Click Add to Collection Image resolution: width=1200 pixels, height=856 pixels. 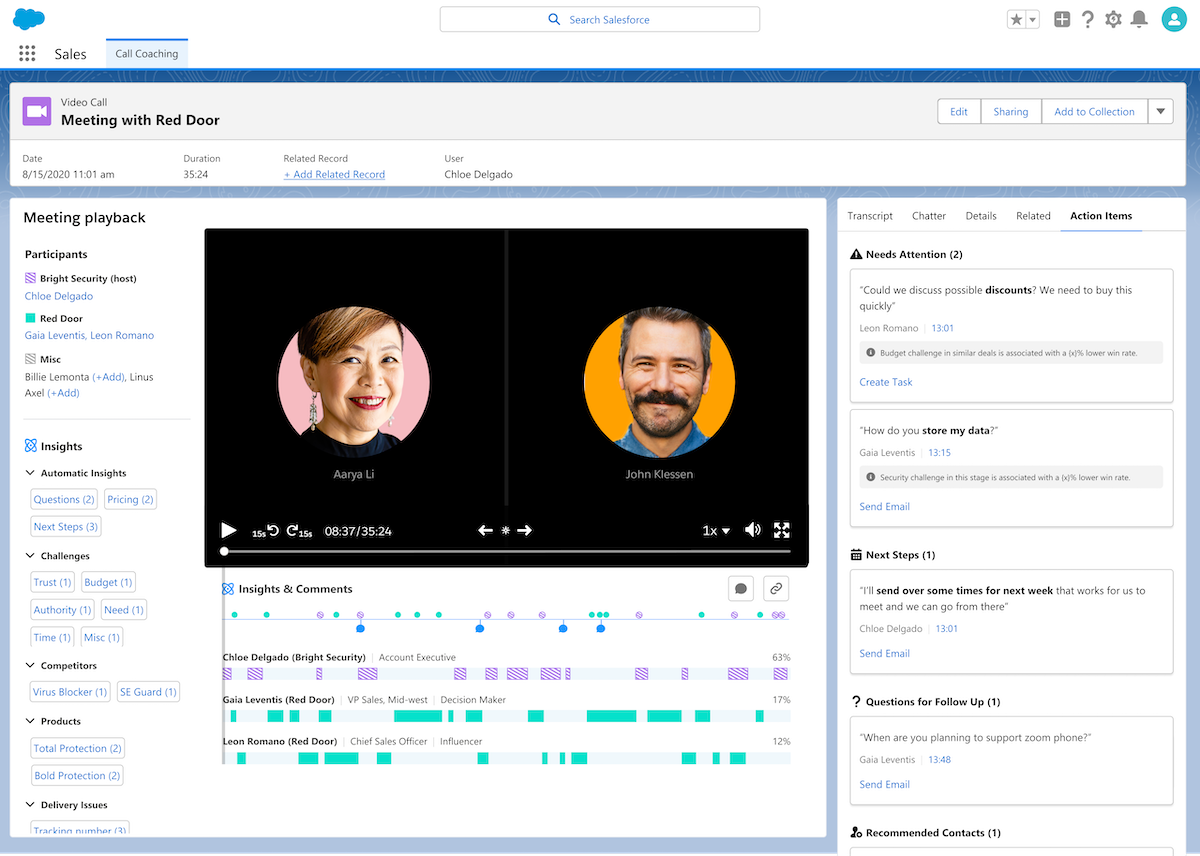coord(1094,111)
